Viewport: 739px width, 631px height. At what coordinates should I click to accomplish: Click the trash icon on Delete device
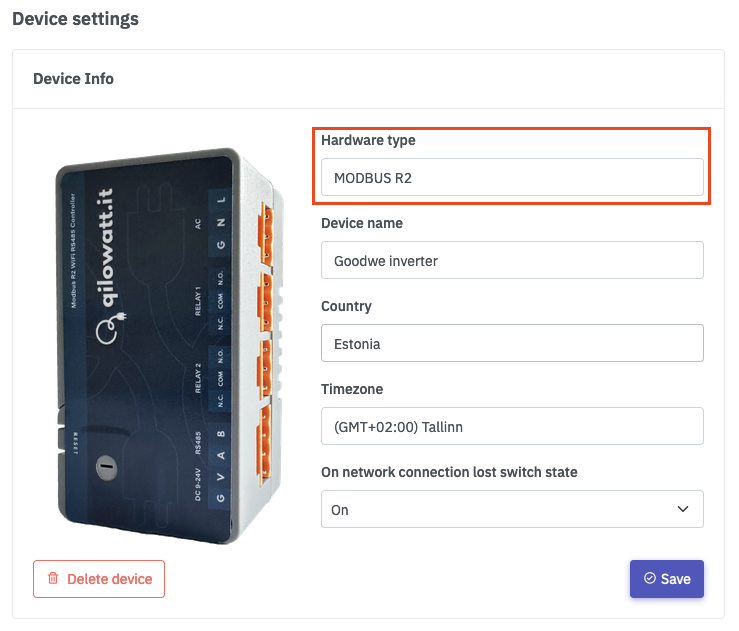click(x=53, y=579)
